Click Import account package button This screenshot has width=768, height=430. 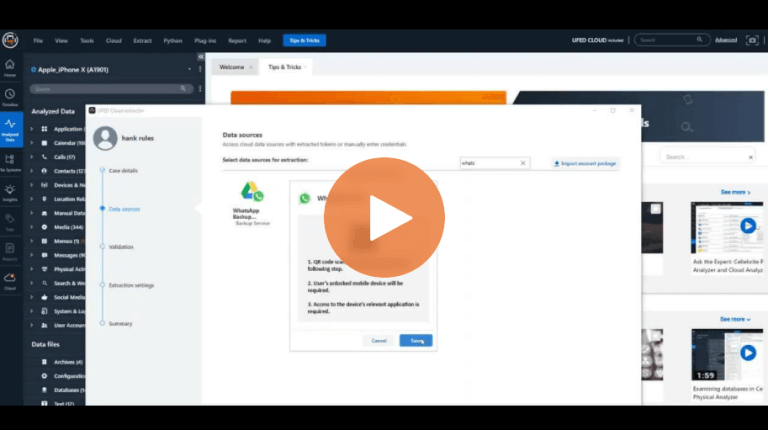pyautogui.click(x=585, y=164)
